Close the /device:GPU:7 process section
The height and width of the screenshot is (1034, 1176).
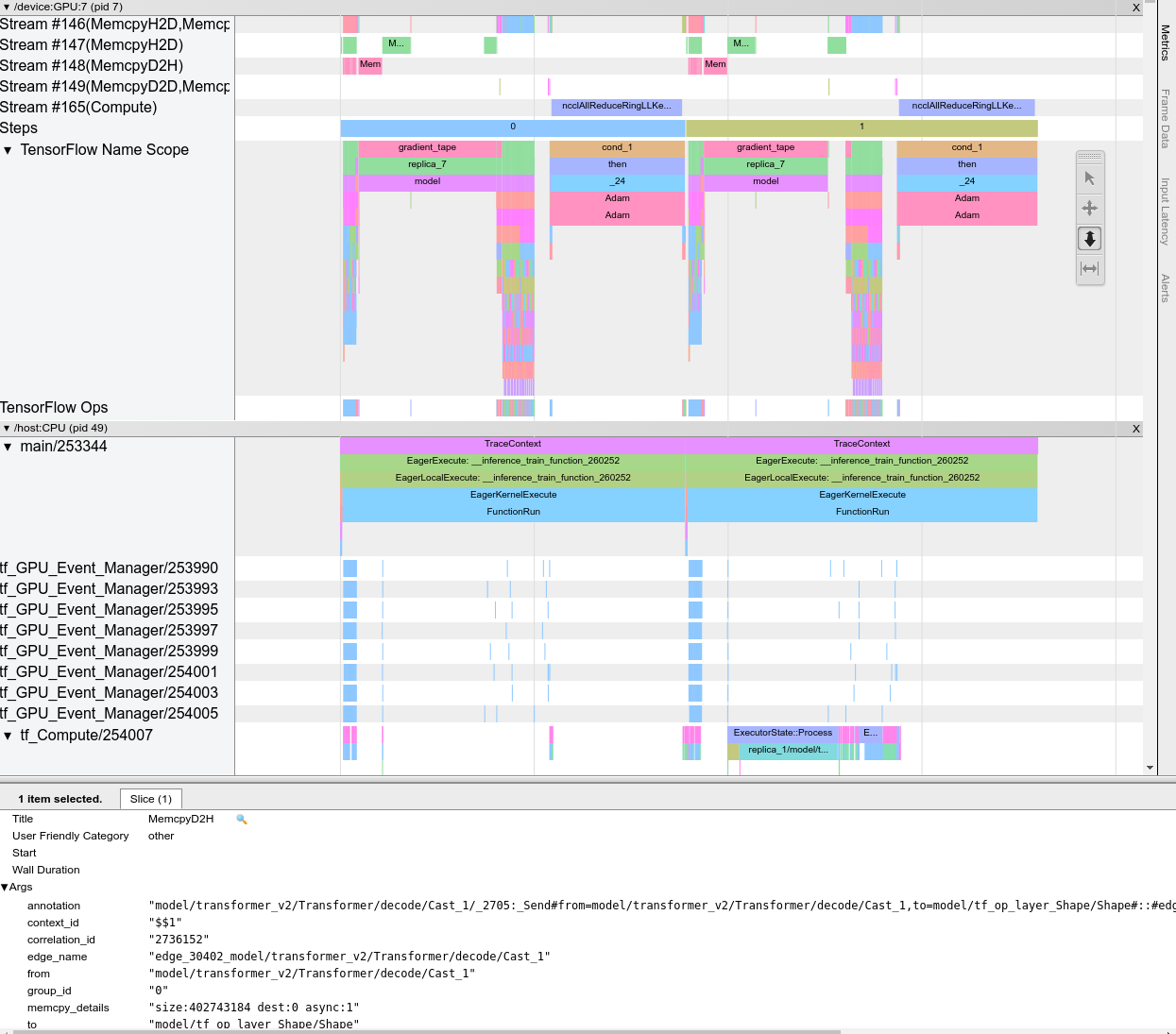coord(1135,8)
